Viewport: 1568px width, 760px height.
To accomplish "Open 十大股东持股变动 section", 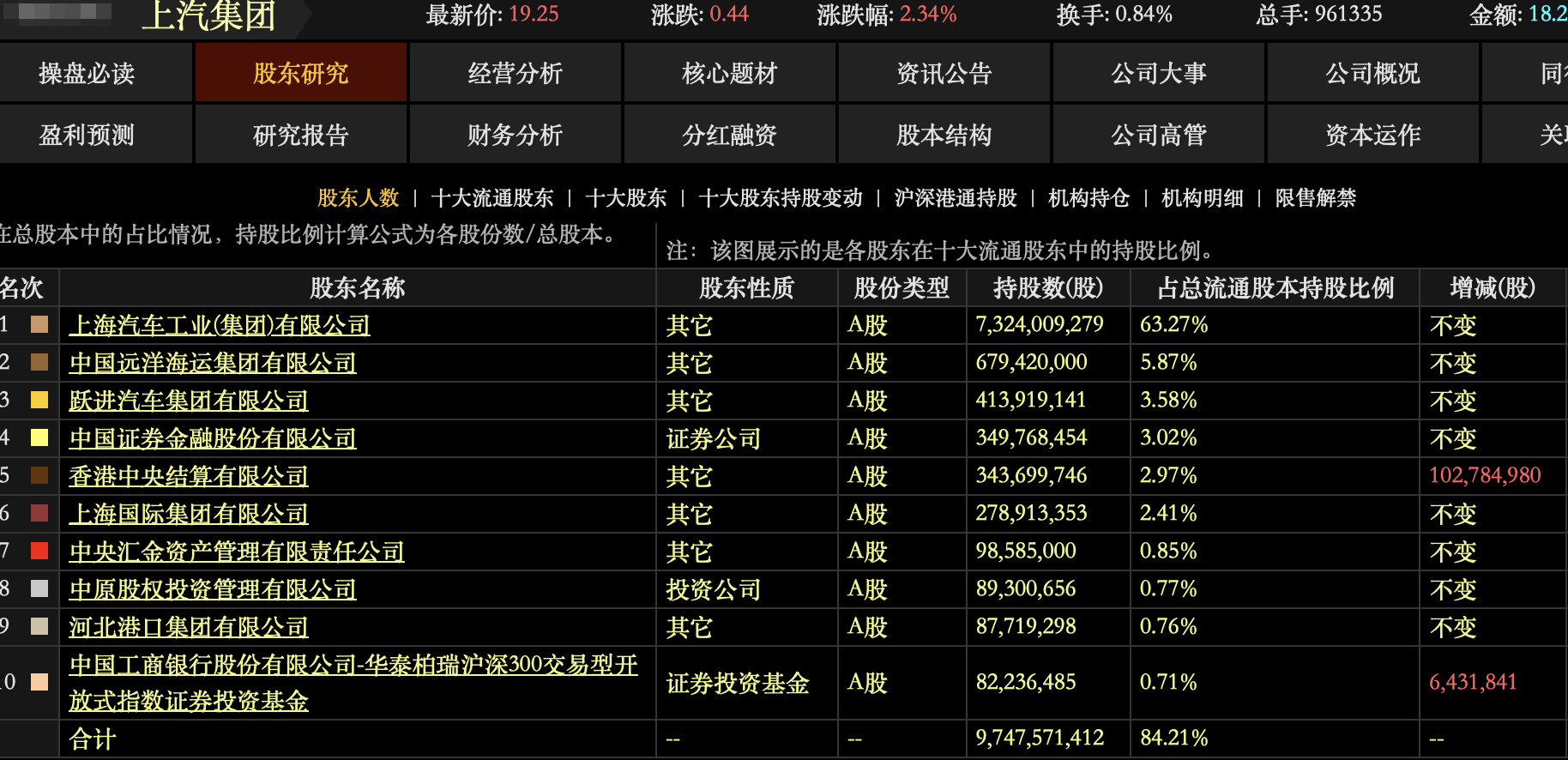I will (781, 198).
